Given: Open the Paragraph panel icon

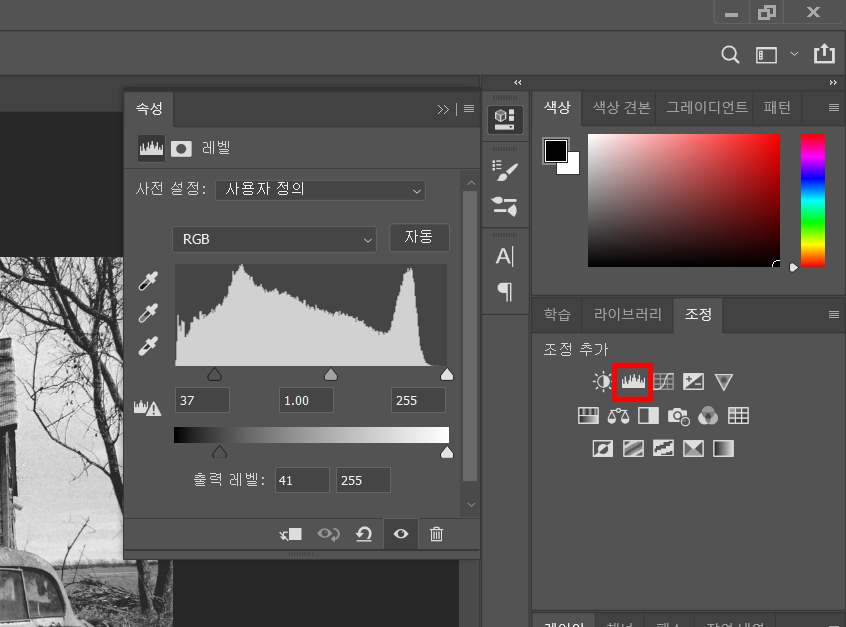Looking at the screenshot, I should coord(505,292).
